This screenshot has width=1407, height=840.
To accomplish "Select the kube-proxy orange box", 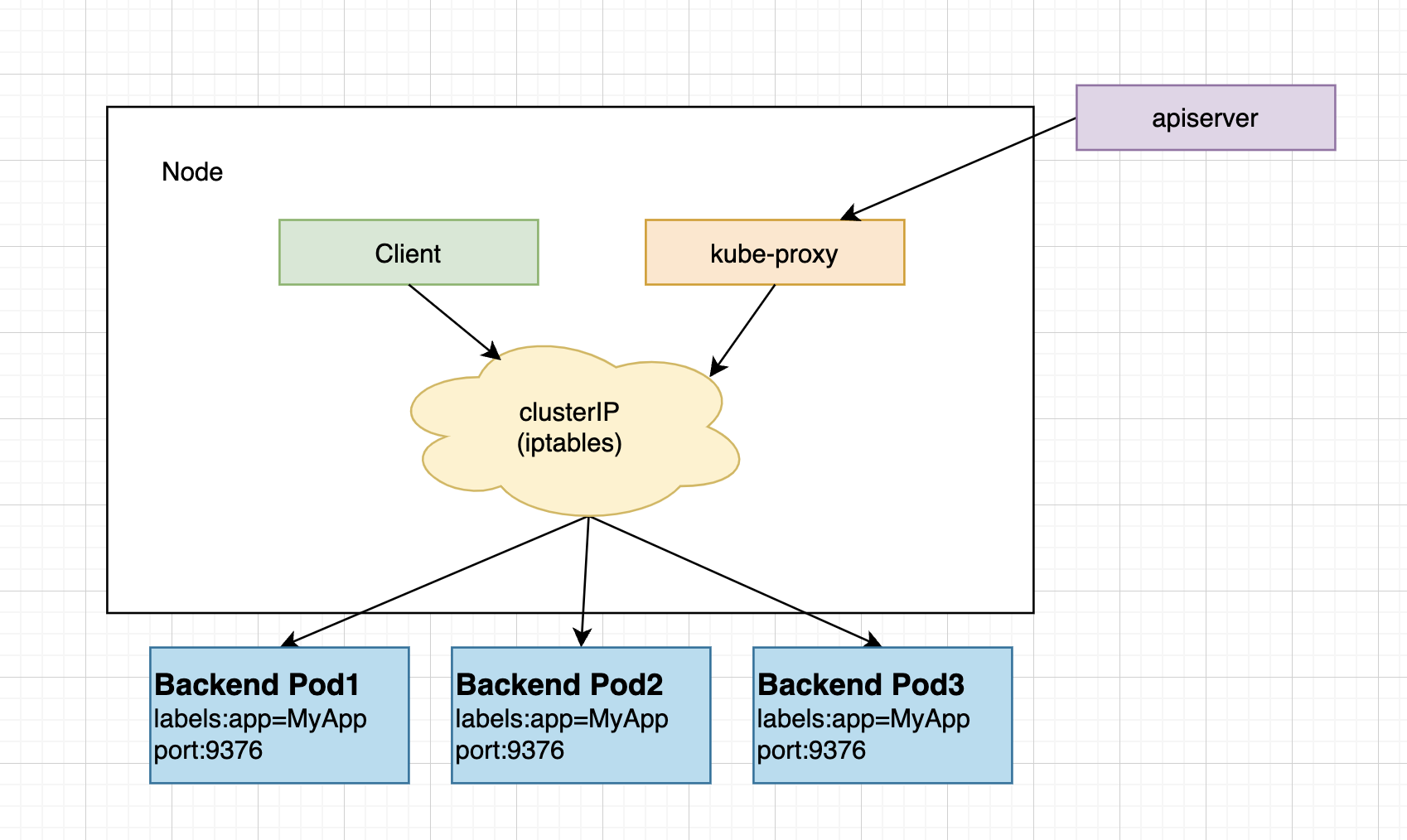I will (x=775, y=253).
